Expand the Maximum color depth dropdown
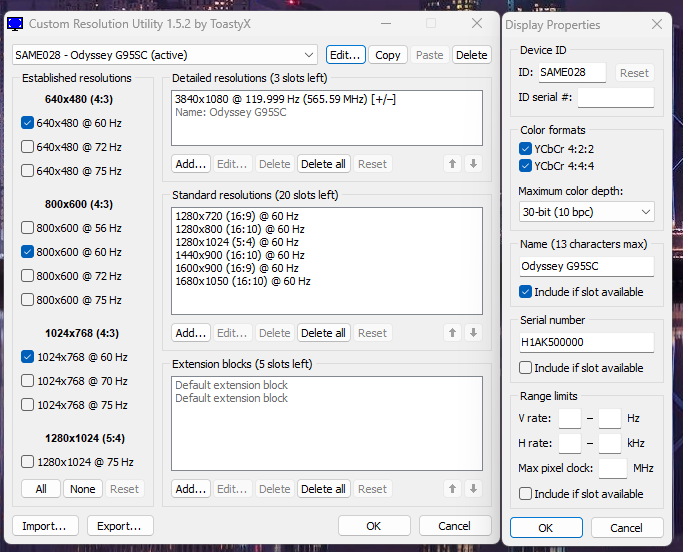The height and width of the screenshot is (552, 683). [x=586, y=212]
